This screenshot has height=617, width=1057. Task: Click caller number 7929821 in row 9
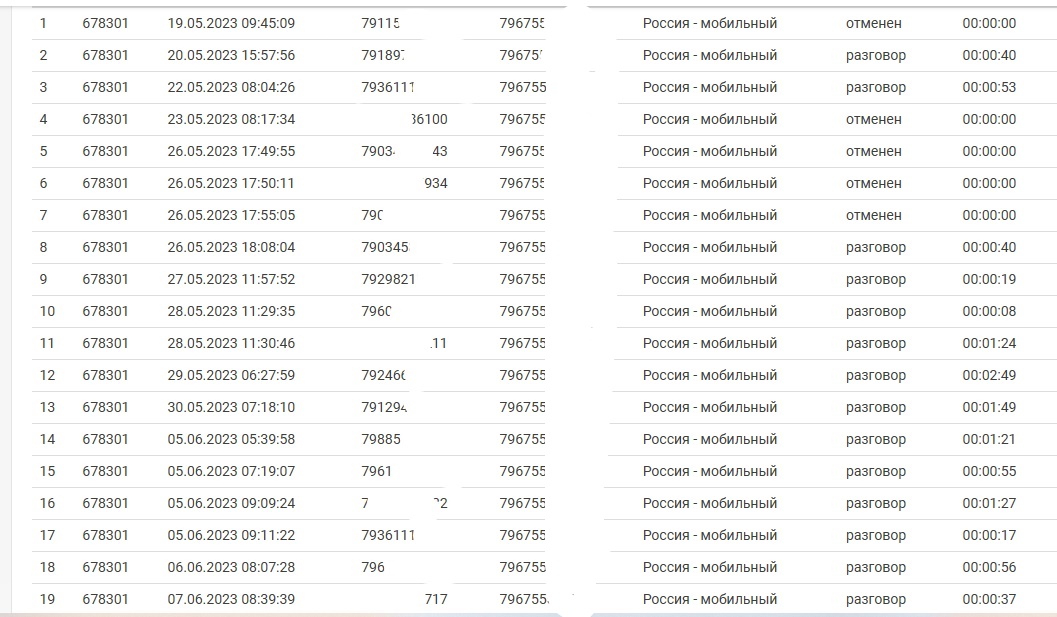388,279
